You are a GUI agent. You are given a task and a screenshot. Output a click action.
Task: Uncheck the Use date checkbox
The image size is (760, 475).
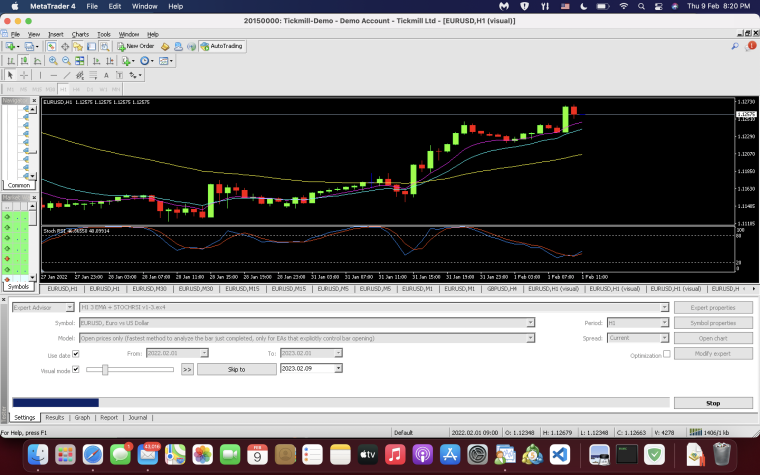[x=76, y=354]
